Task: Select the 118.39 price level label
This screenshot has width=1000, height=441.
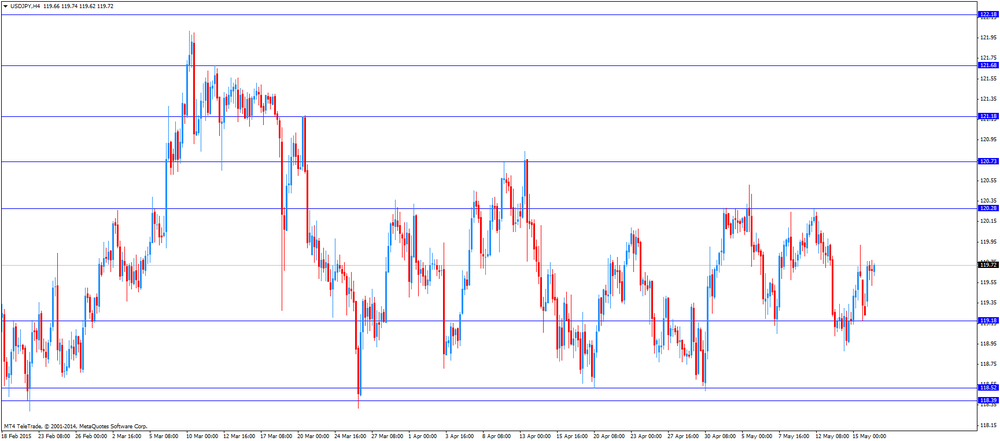Action: tap(988, 400)
